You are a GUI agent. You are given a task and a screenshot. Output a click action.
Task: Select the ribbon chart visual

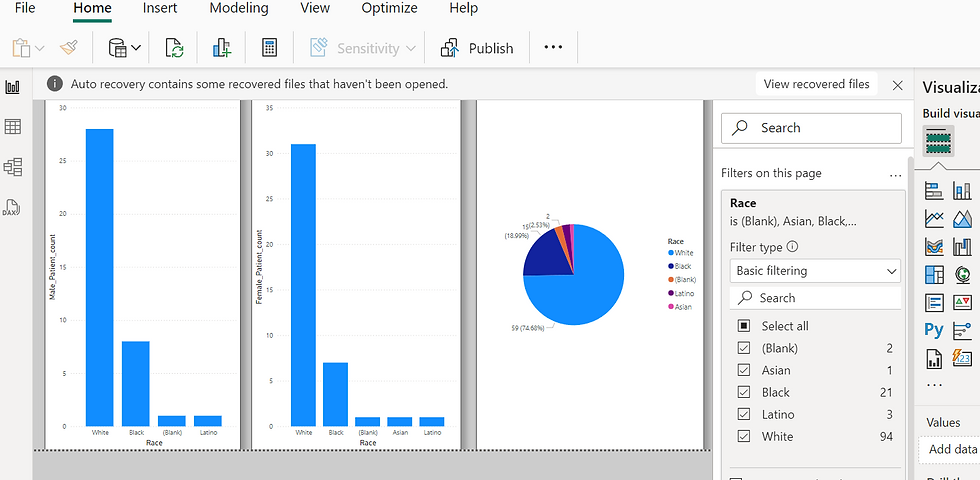click(x=934, y=247)
